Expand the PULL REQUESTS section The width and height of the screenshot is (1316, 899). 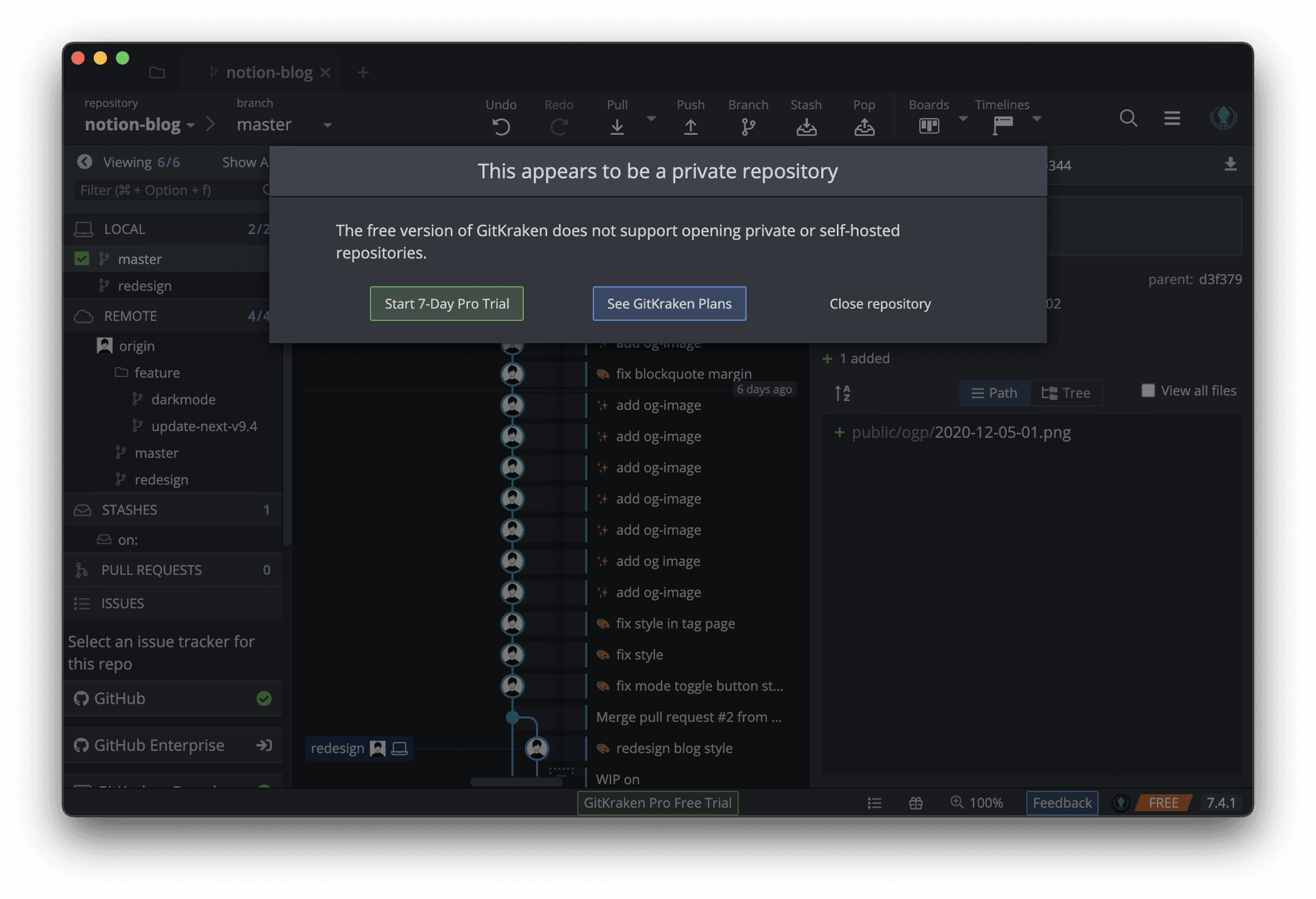pos(172,570)
